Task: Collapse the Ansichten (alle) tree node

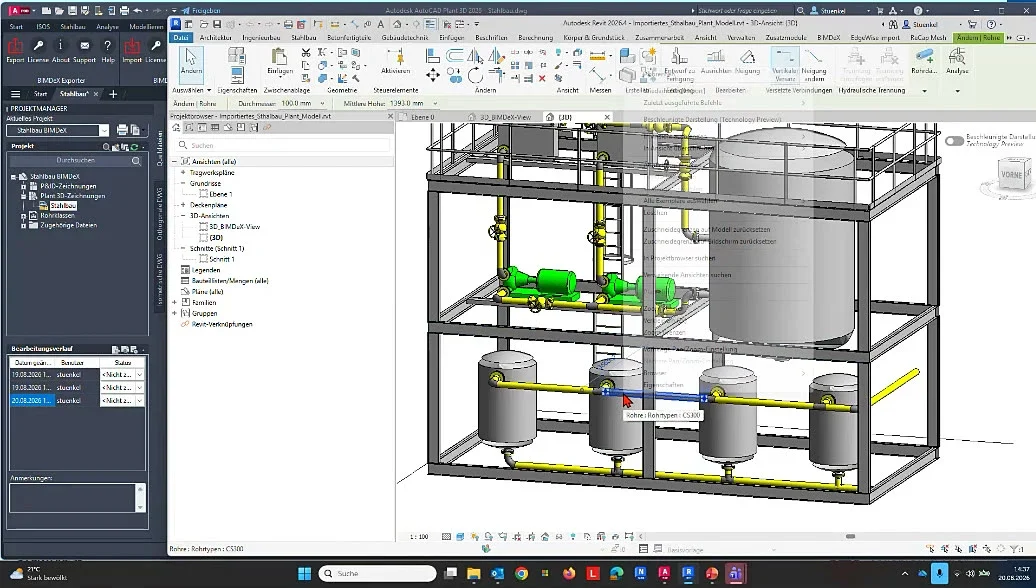Action: [175, 161]
